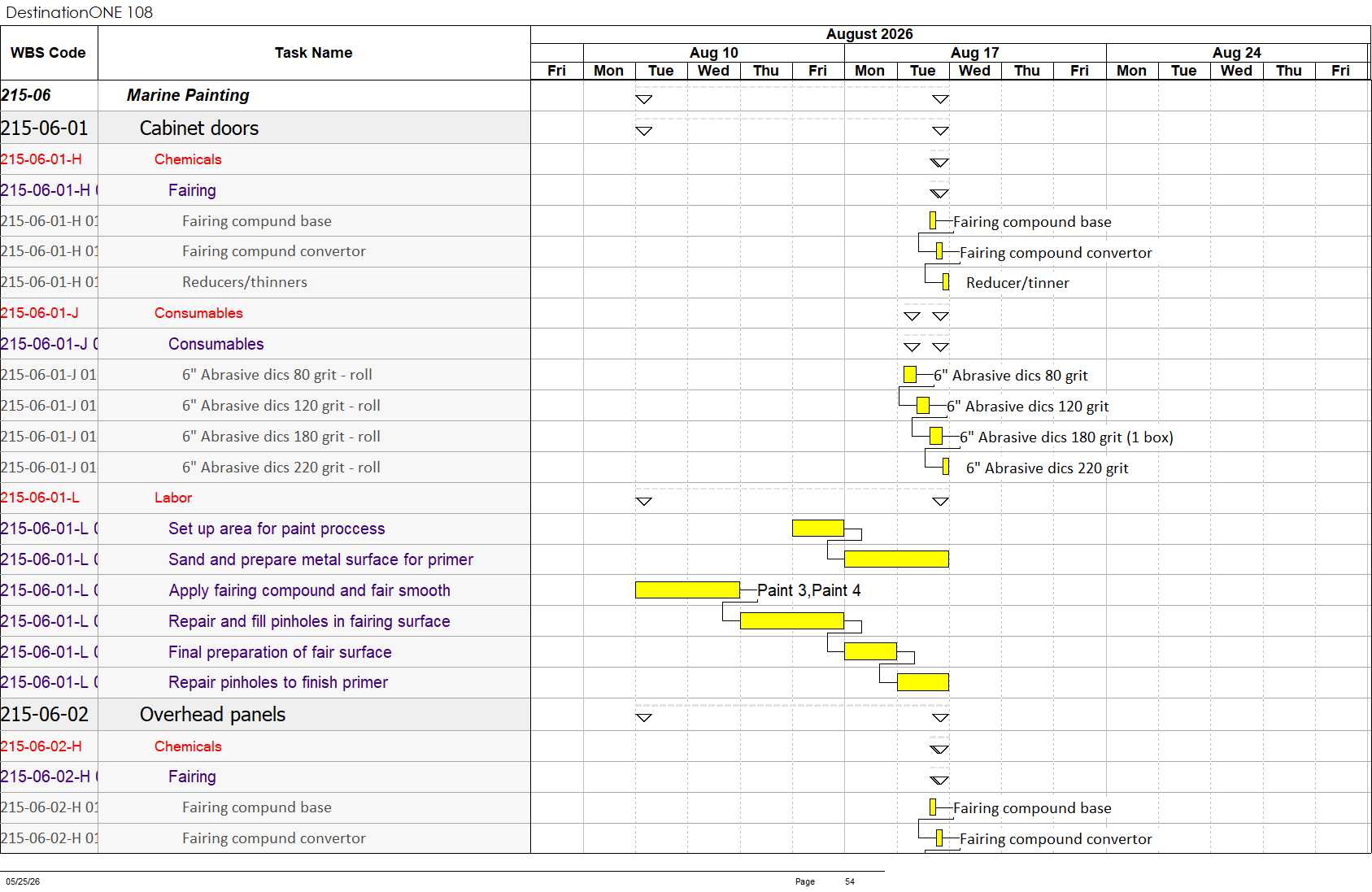The image size is (1372, 892).
Task: Click page number 54 in the footer
Action: click(x=850, y=881)
